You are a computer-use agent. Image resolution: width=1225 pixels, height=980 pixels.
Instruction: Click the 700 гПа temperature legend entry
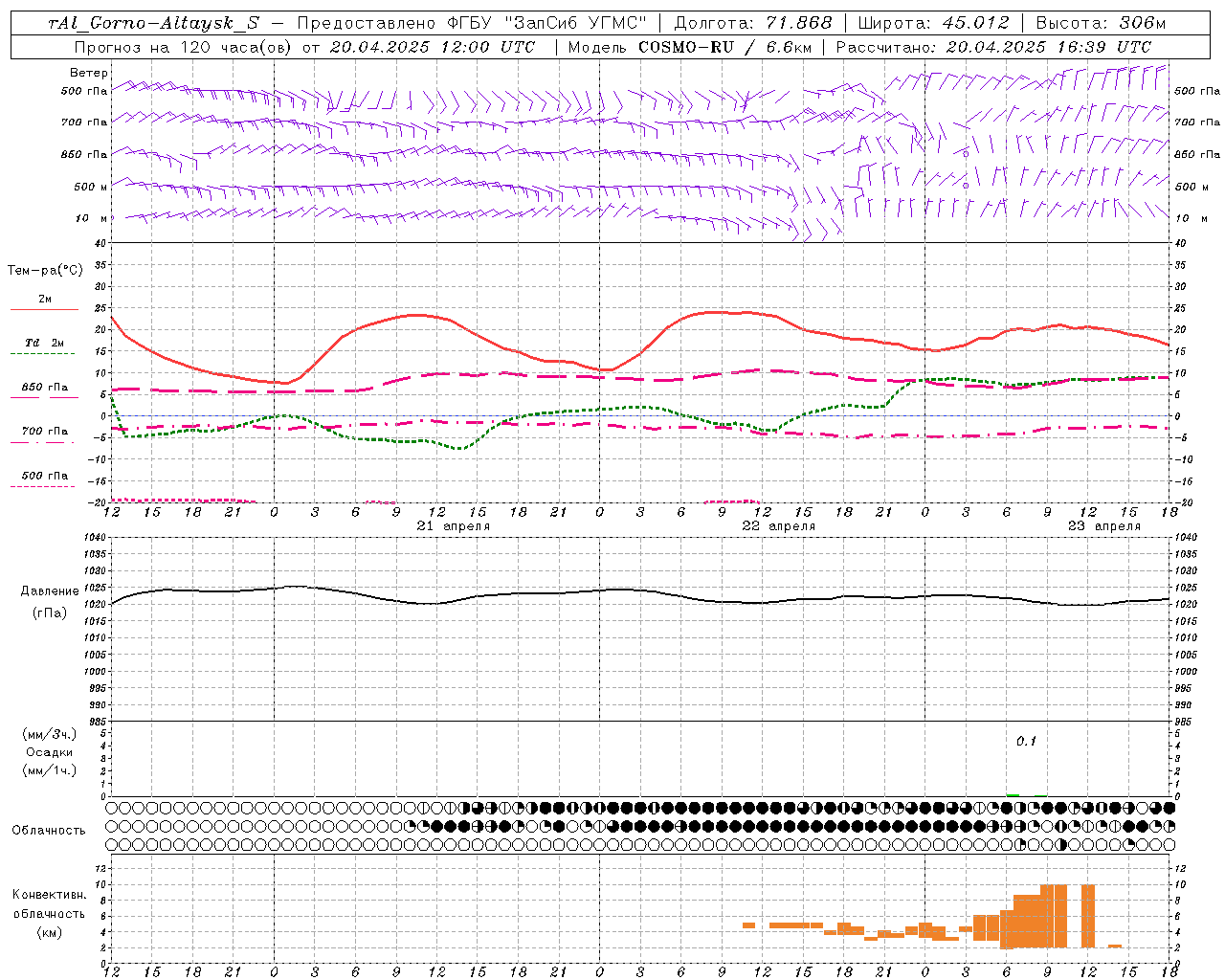pyautogui.click(x=44, y=432)
